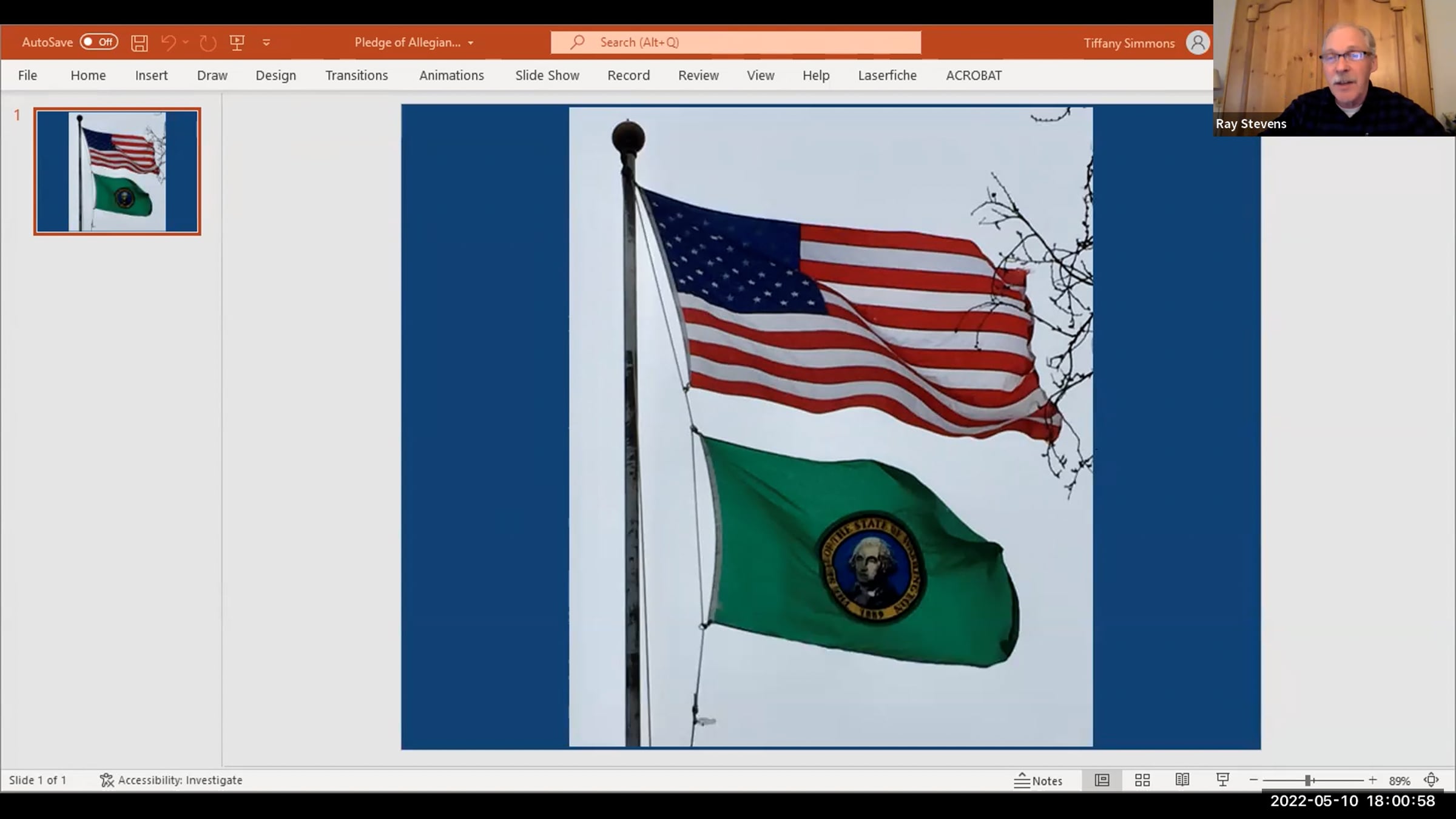
Task: Switch to Reading View icon
Action: tap(1182, 780)
